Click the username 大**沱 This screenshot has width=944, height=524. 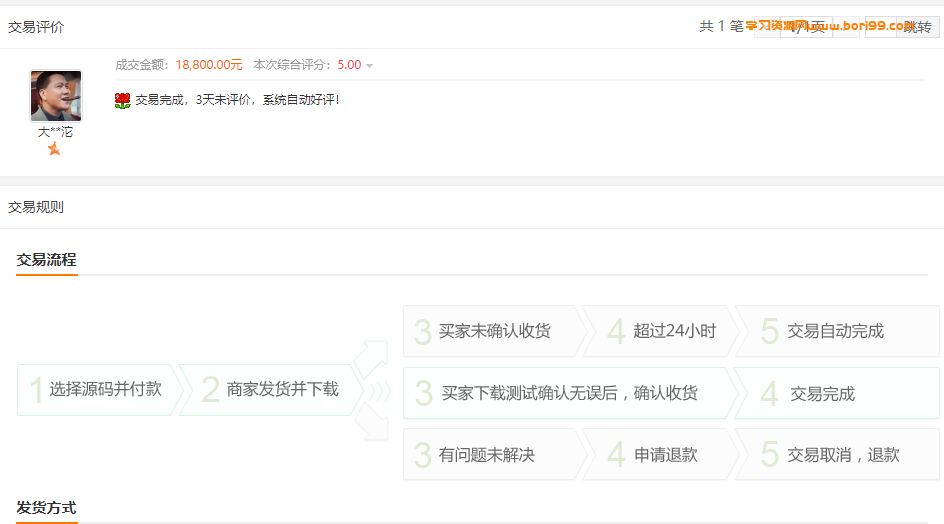[x=55, y=132]
